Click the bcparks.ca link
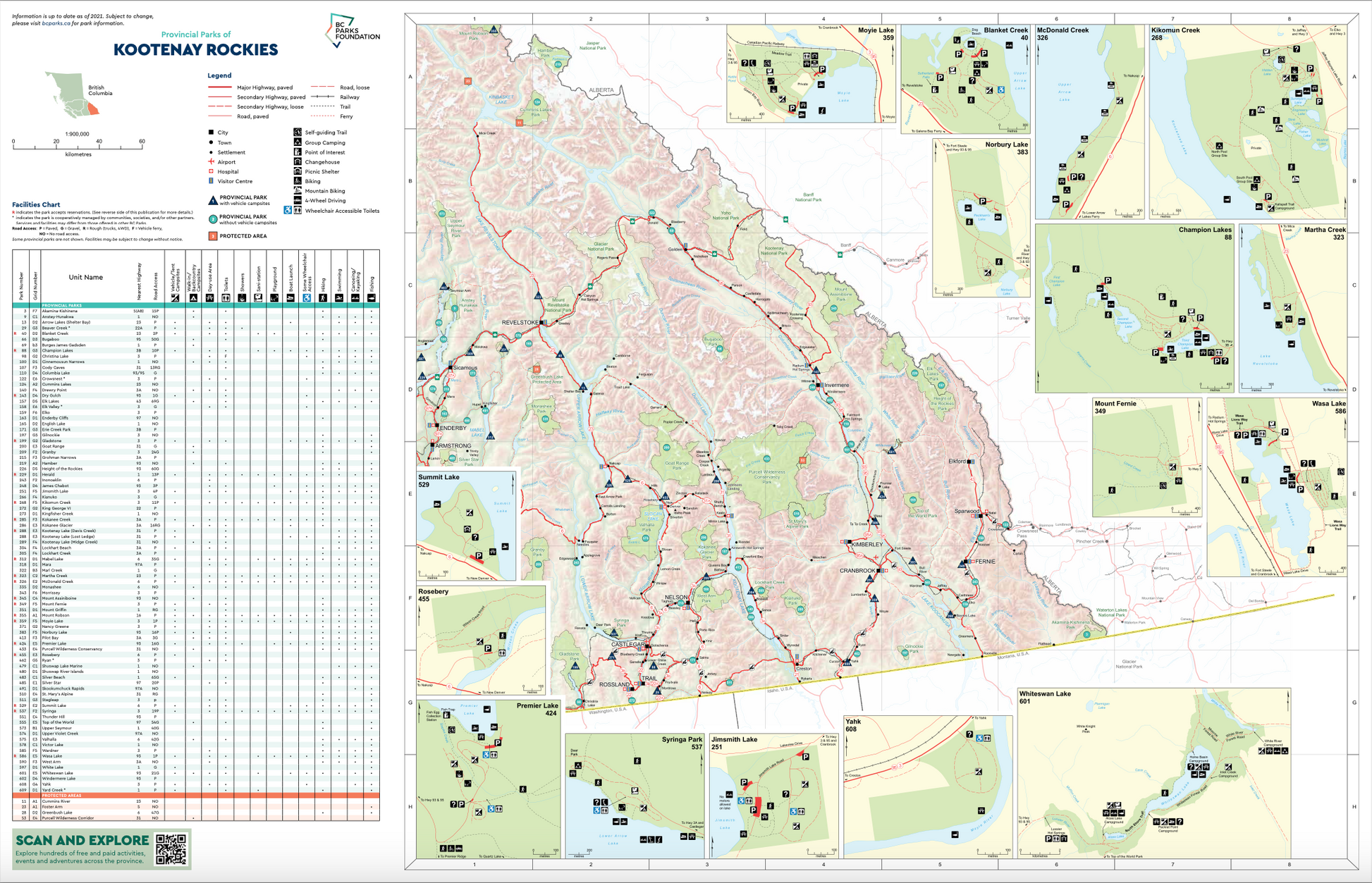Image resolution: width=1372 pixels, height=883 pixels. point(56,23)
